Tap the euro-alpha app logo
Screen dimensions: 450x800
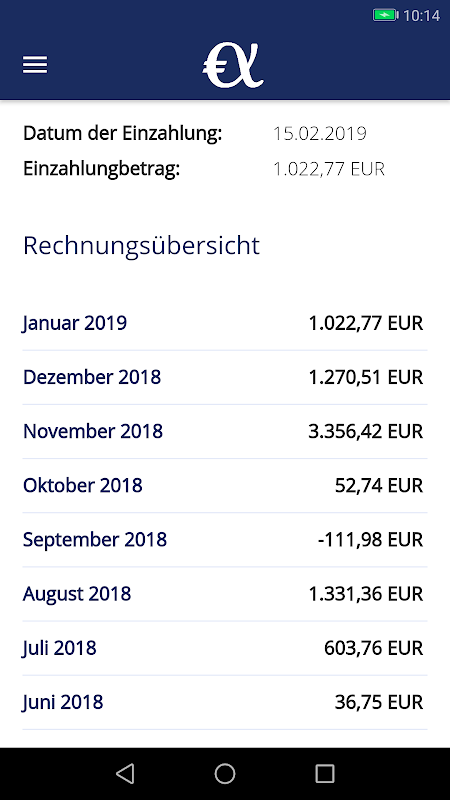tap(233, 66)
